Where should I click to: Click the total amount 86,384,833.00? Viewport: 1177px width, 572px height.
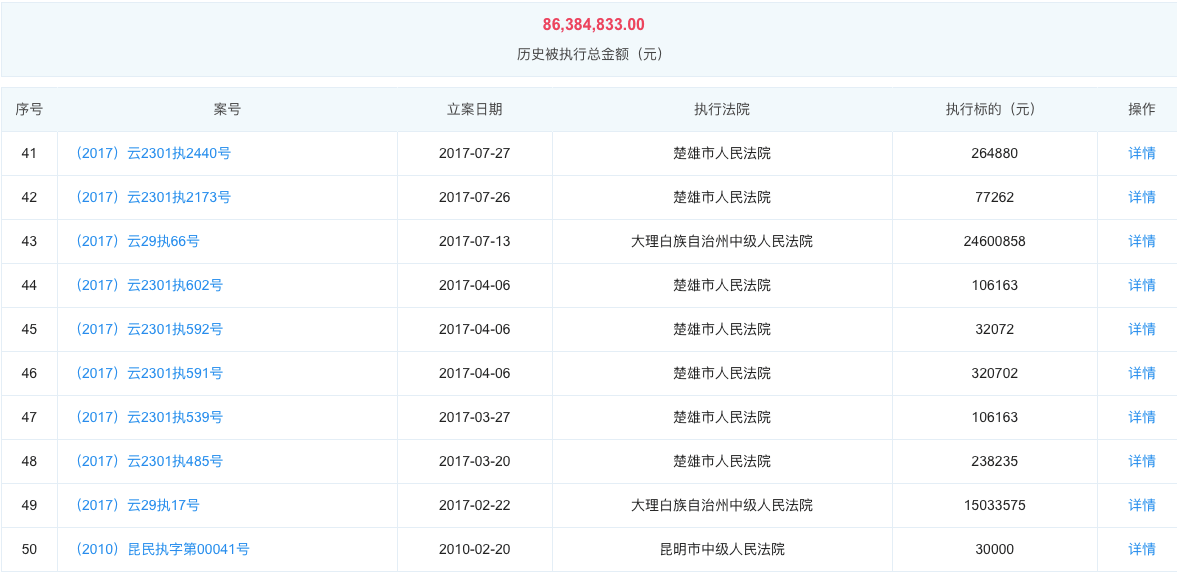pyautogui.click(x=593, y=24)
